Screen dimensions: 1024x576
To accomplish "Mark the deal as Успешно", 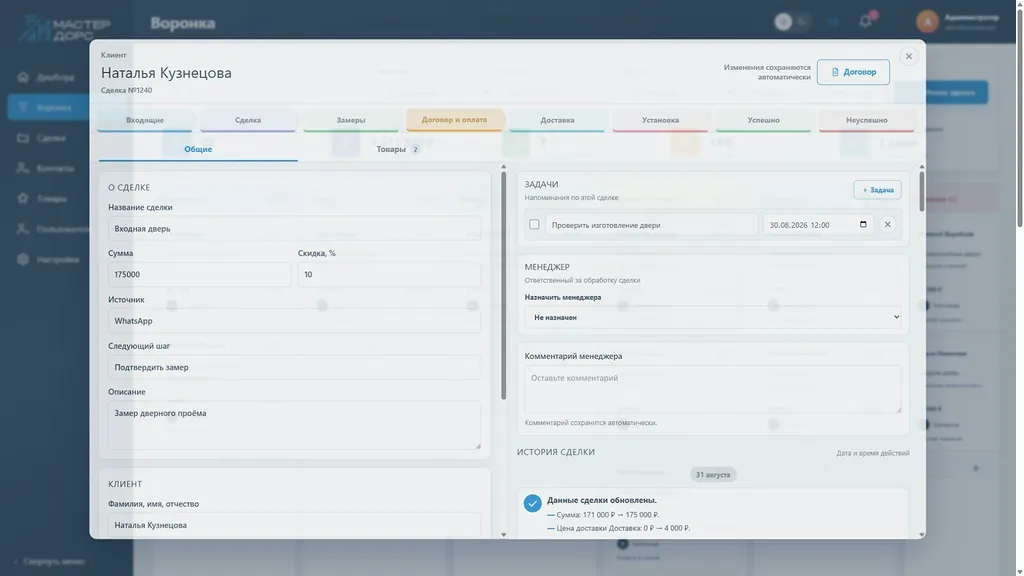I will click(x=763, y=120).
